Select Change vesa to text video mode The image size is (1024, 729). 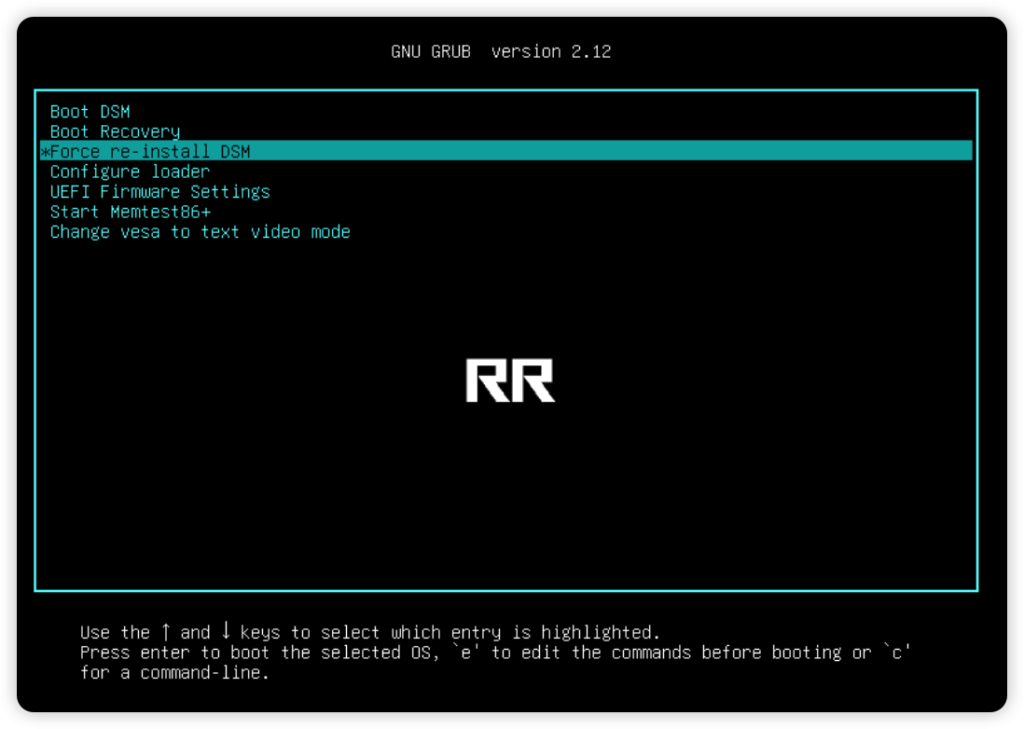[200, 233]
